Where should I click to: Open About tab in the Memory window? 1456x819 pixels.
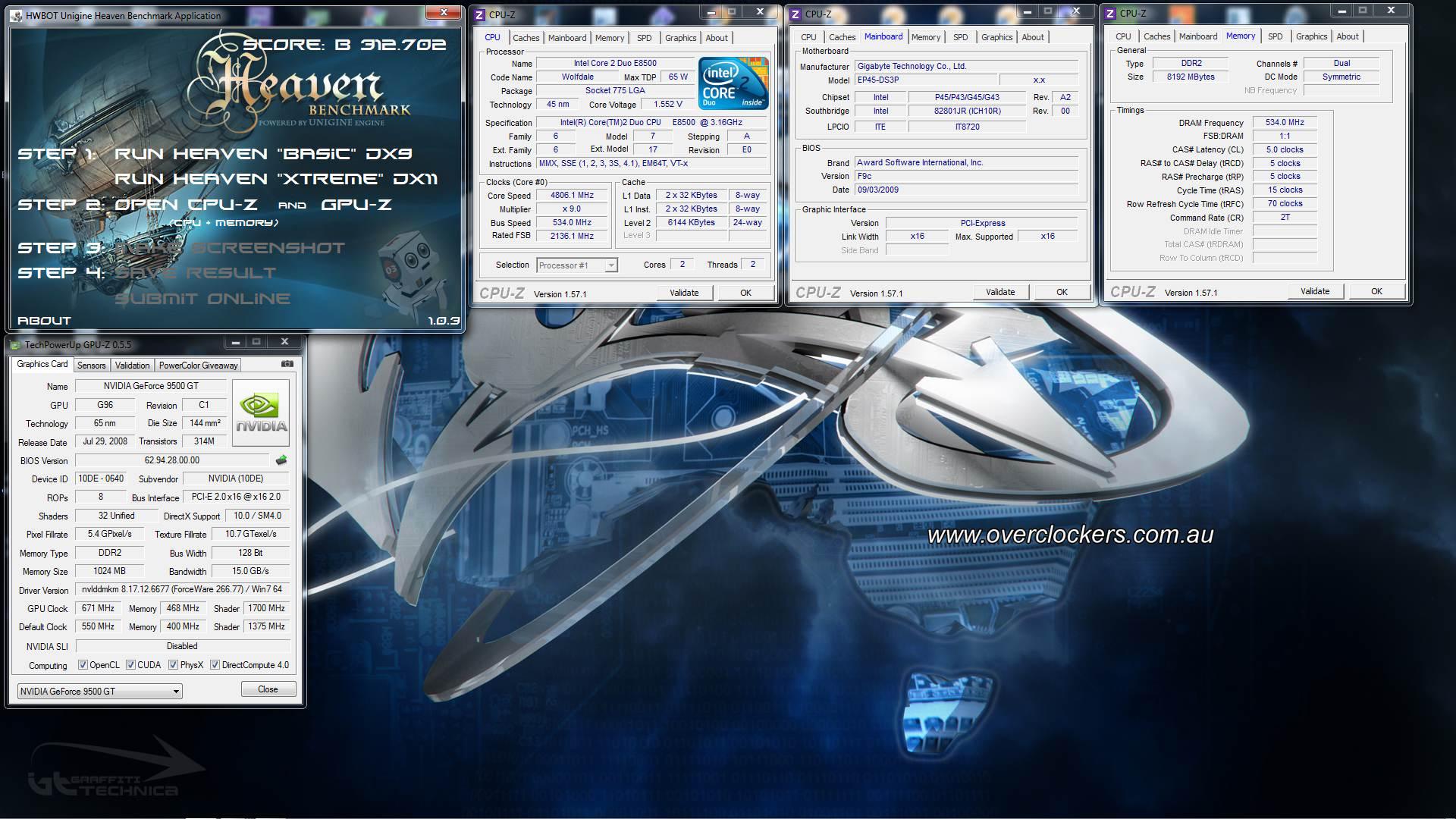[x=1347, y=36]
